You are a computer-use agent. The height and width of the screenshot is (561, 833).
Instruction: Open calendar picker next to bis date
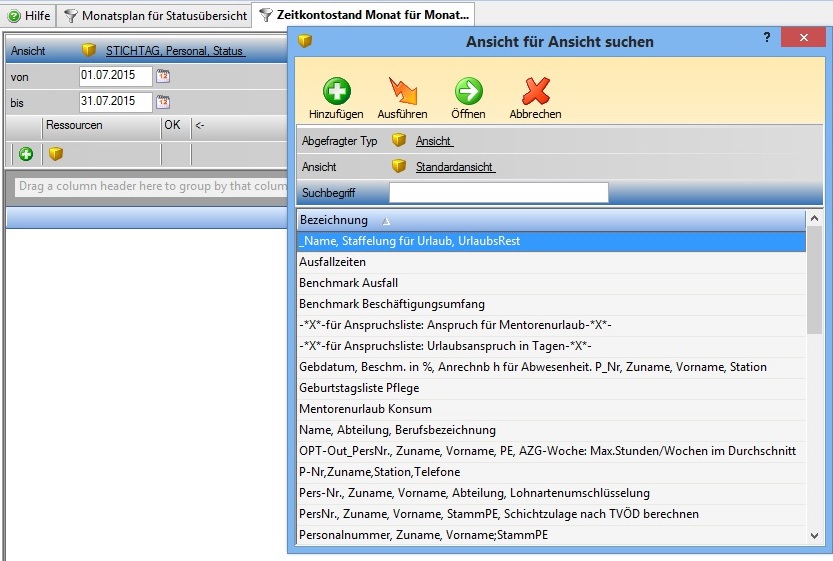[x=164, y=102]
